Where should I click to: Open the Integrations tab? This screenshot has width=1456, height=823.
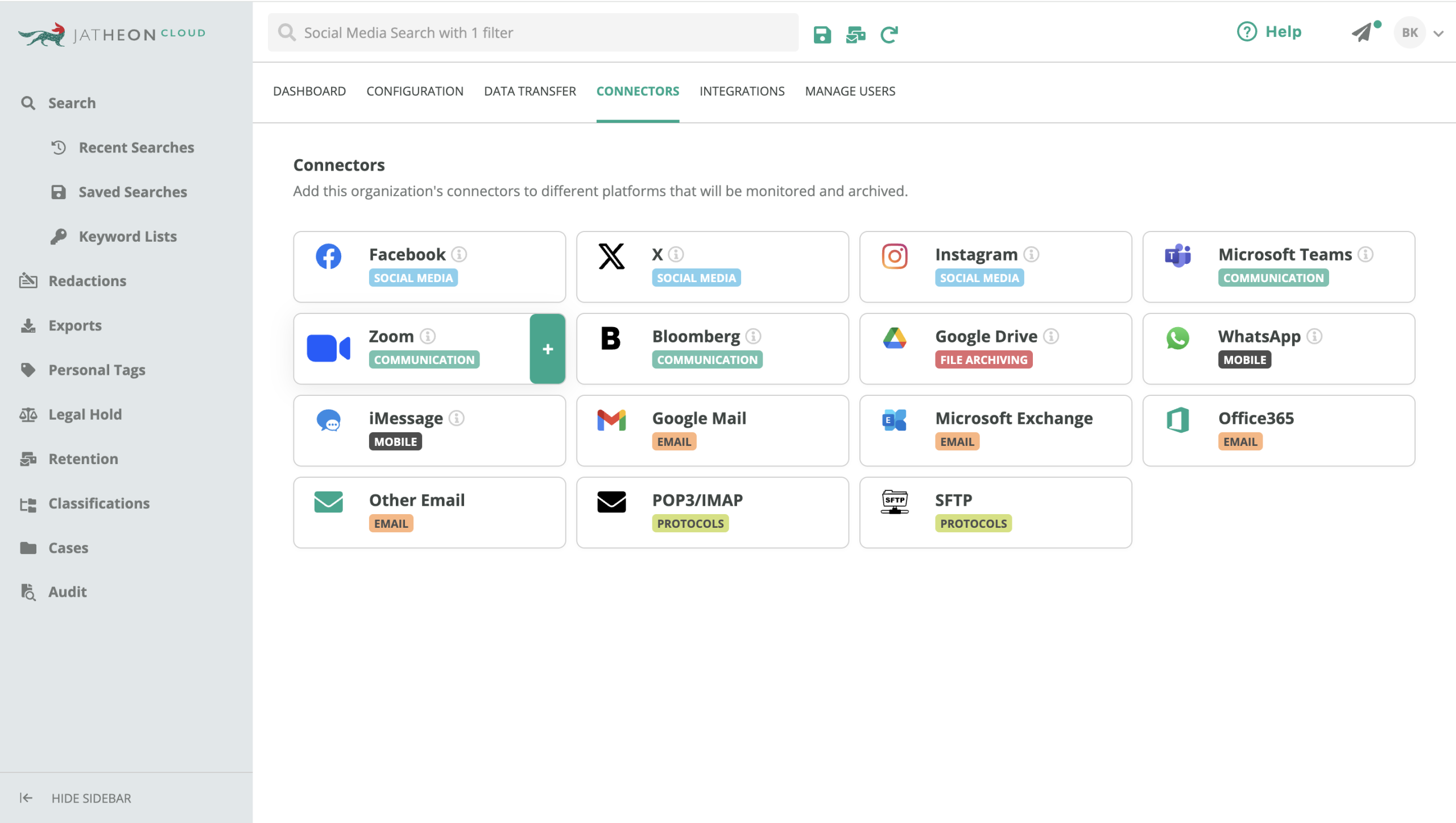(x=742, y=91)
